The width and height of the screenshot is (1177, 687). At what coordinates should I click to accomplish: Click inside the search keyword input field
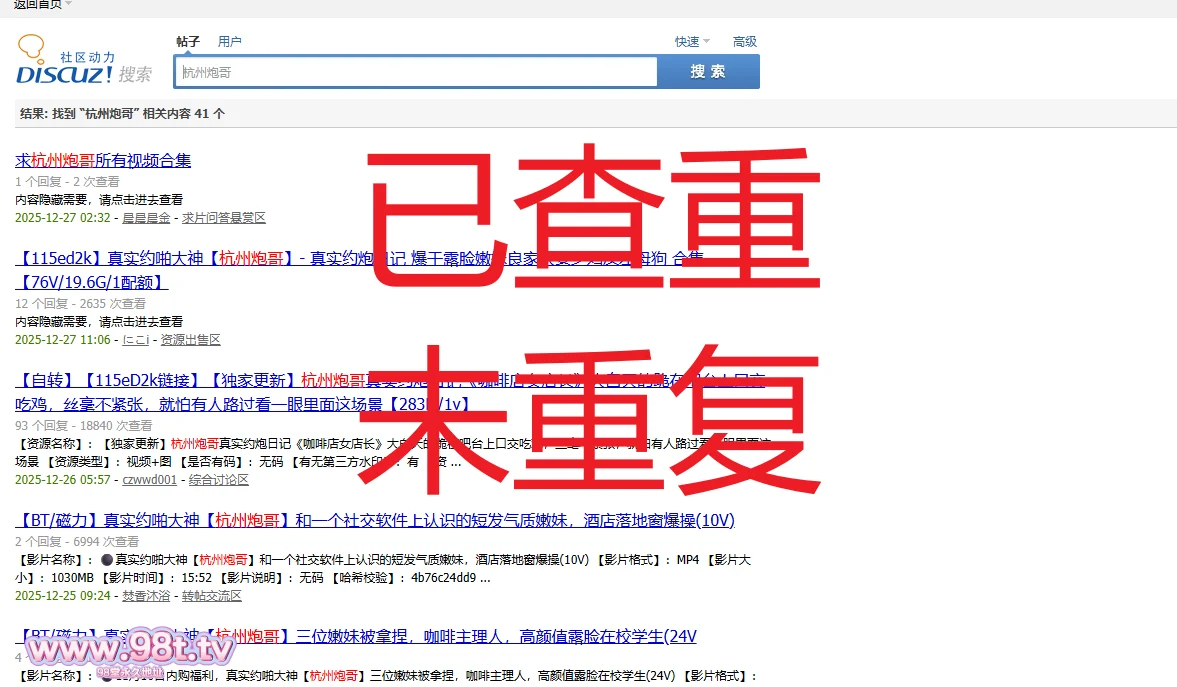[x=416, y=72]
